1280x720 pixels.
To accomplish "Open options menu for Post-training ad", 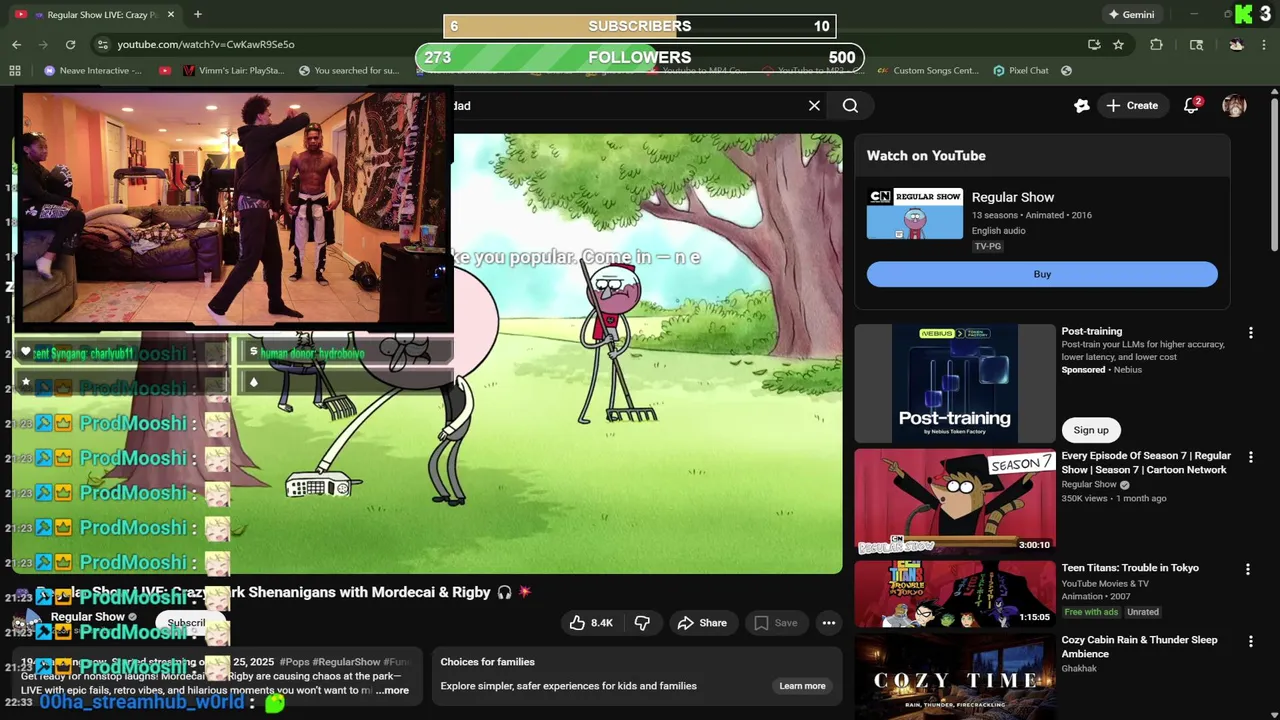I will click(x=1250, y=332).
